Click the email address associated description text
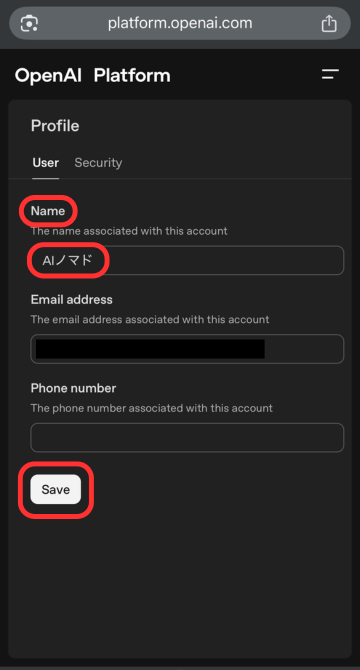360x670 pixels. pos(150,320)
